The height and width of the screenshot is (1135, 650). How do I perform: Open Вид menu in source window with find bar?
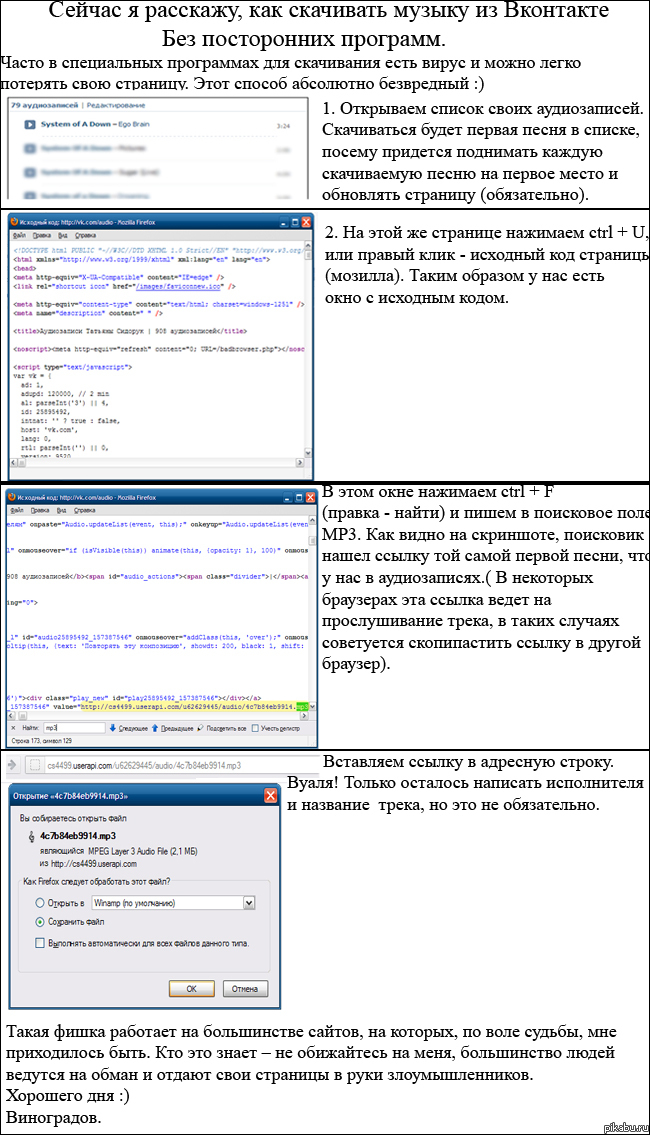click(x=62, y=510)
